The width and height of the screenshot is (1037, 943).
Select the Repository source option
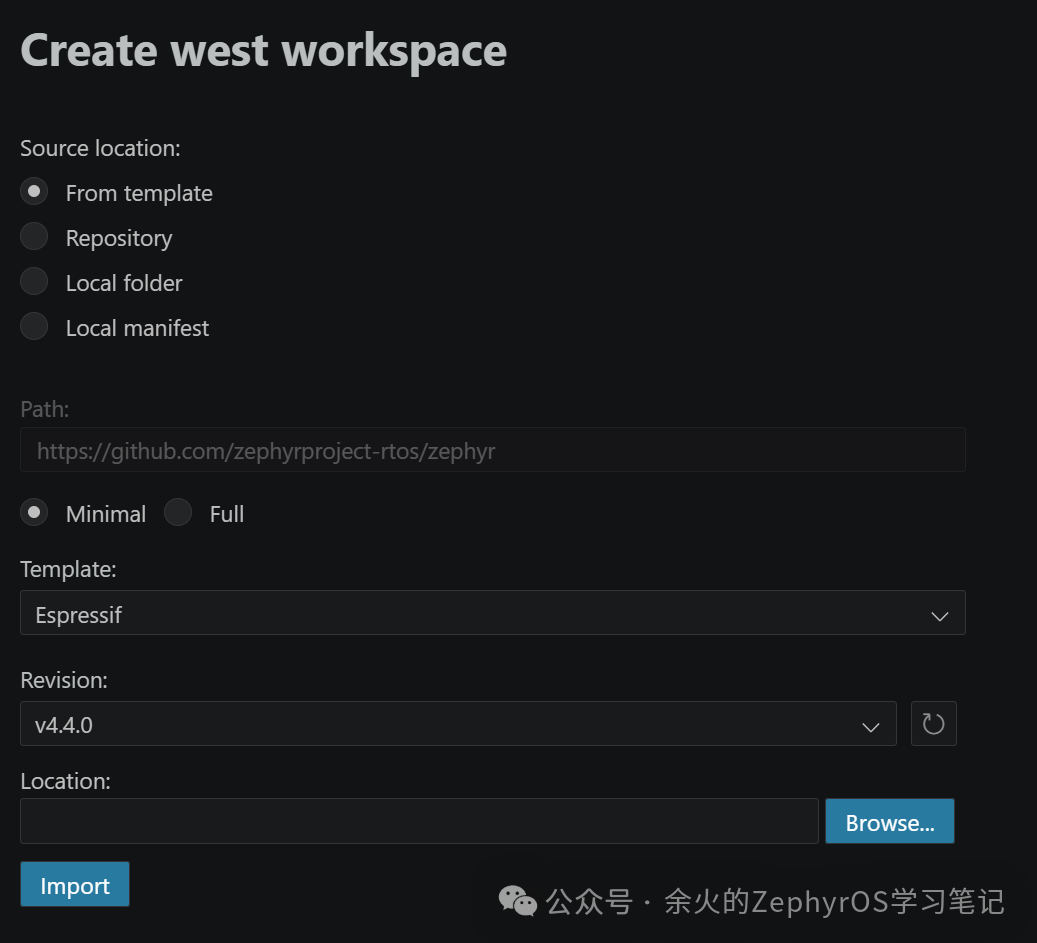34,237
